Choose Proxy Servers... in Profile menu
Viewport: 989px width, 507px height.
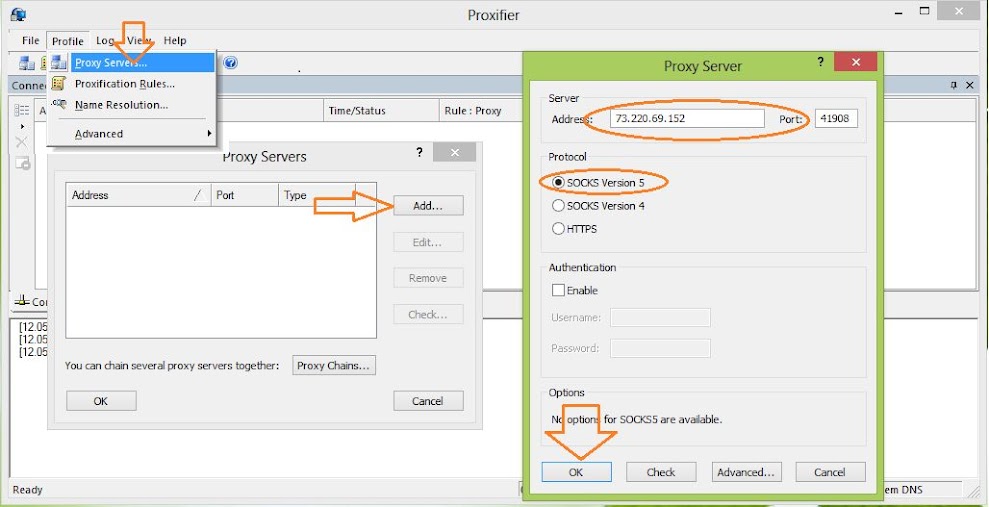point(143,62)
